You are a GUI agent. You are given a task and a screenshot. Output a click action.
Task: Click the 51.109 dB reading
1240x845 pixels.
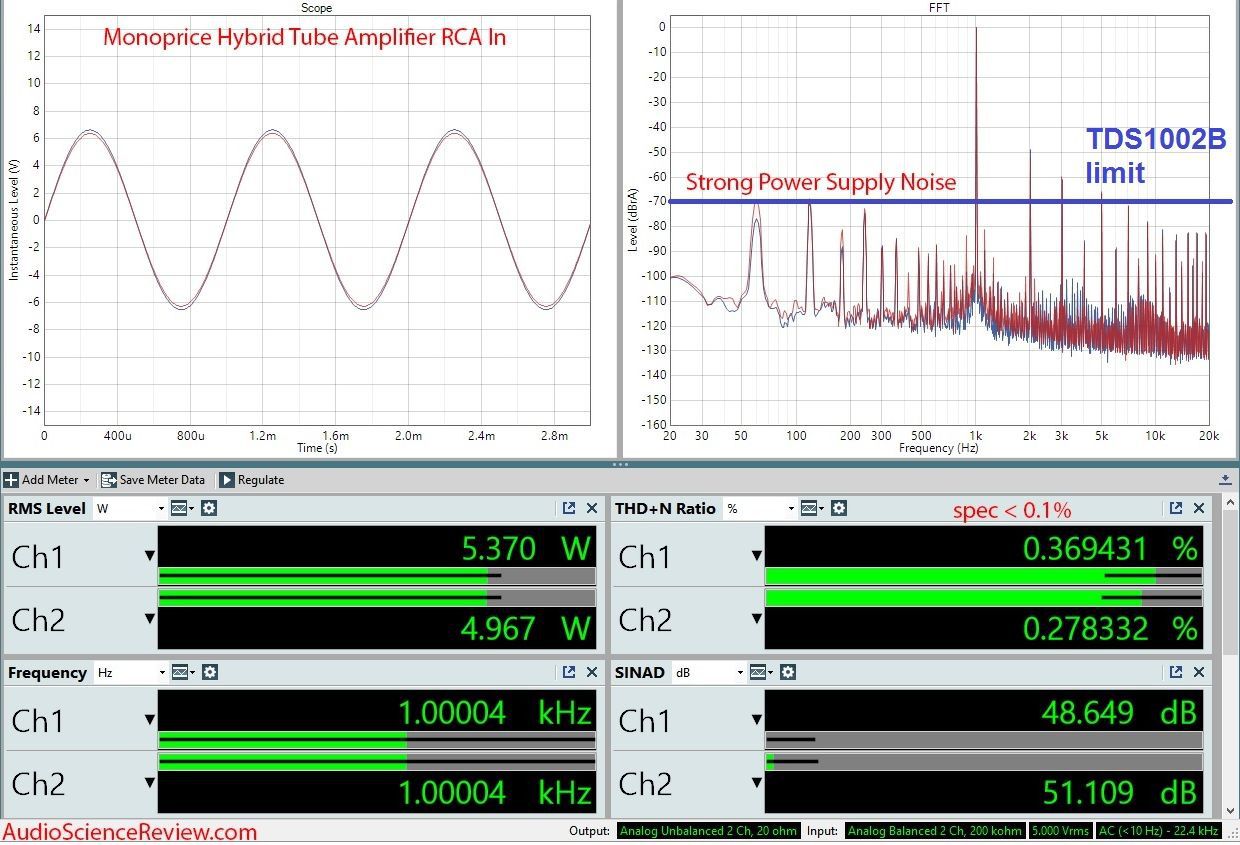[1121, 792]
